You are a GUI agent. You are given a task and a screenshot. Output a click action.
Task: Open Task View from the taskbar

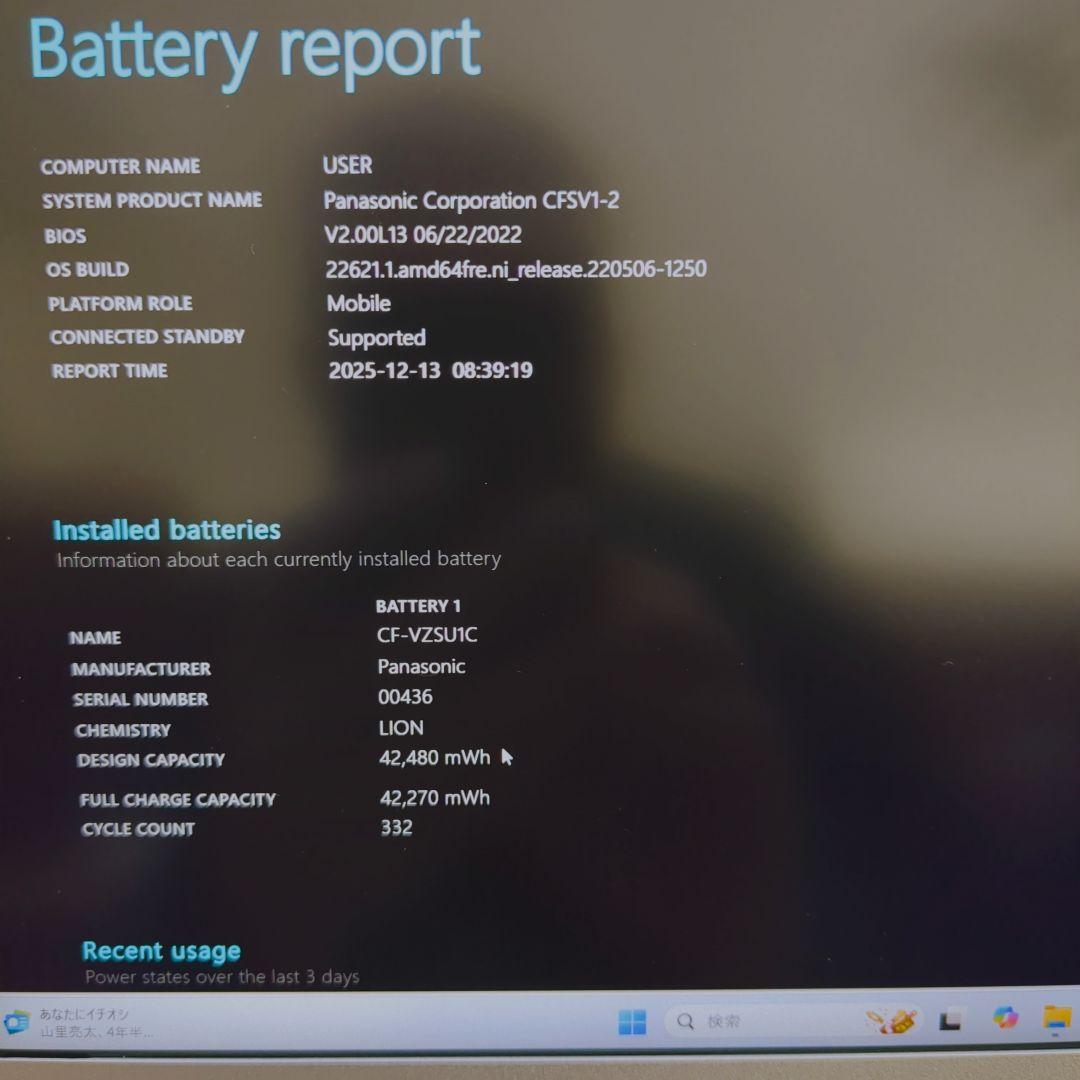click(x=950, y=1020)
